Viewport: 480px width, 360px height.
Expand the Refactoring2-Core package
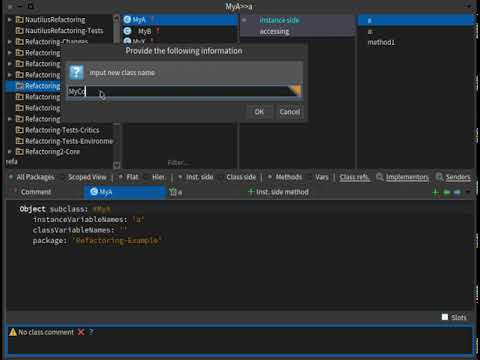10,152
